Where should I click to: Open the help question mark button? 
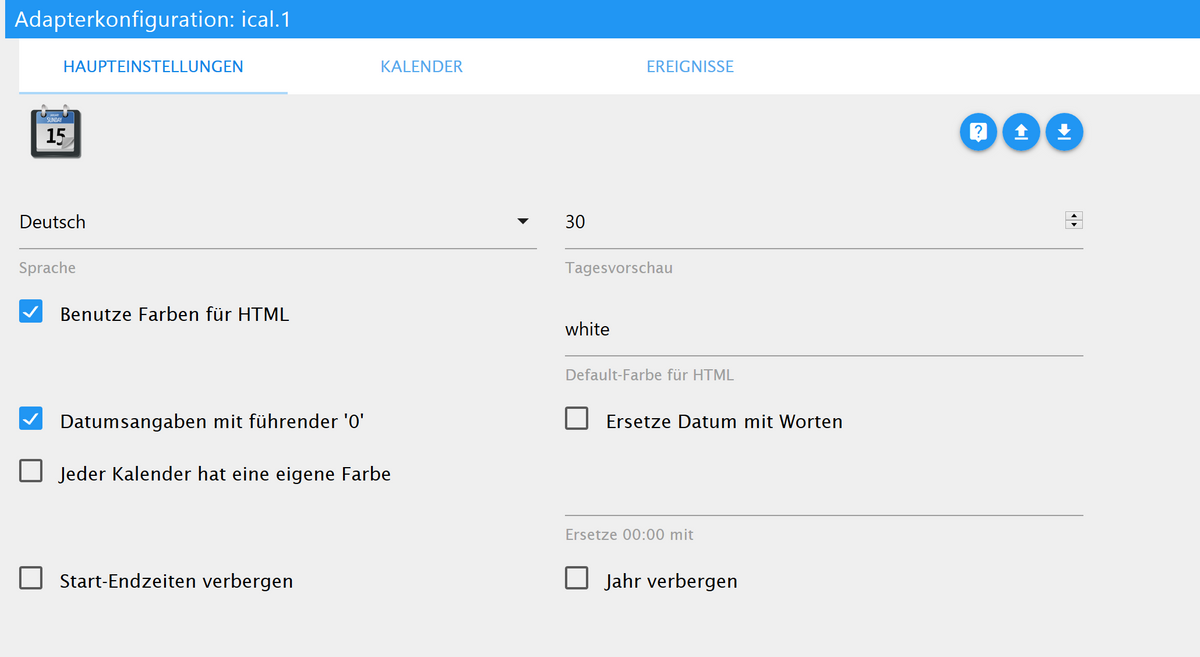pos(978,132)
